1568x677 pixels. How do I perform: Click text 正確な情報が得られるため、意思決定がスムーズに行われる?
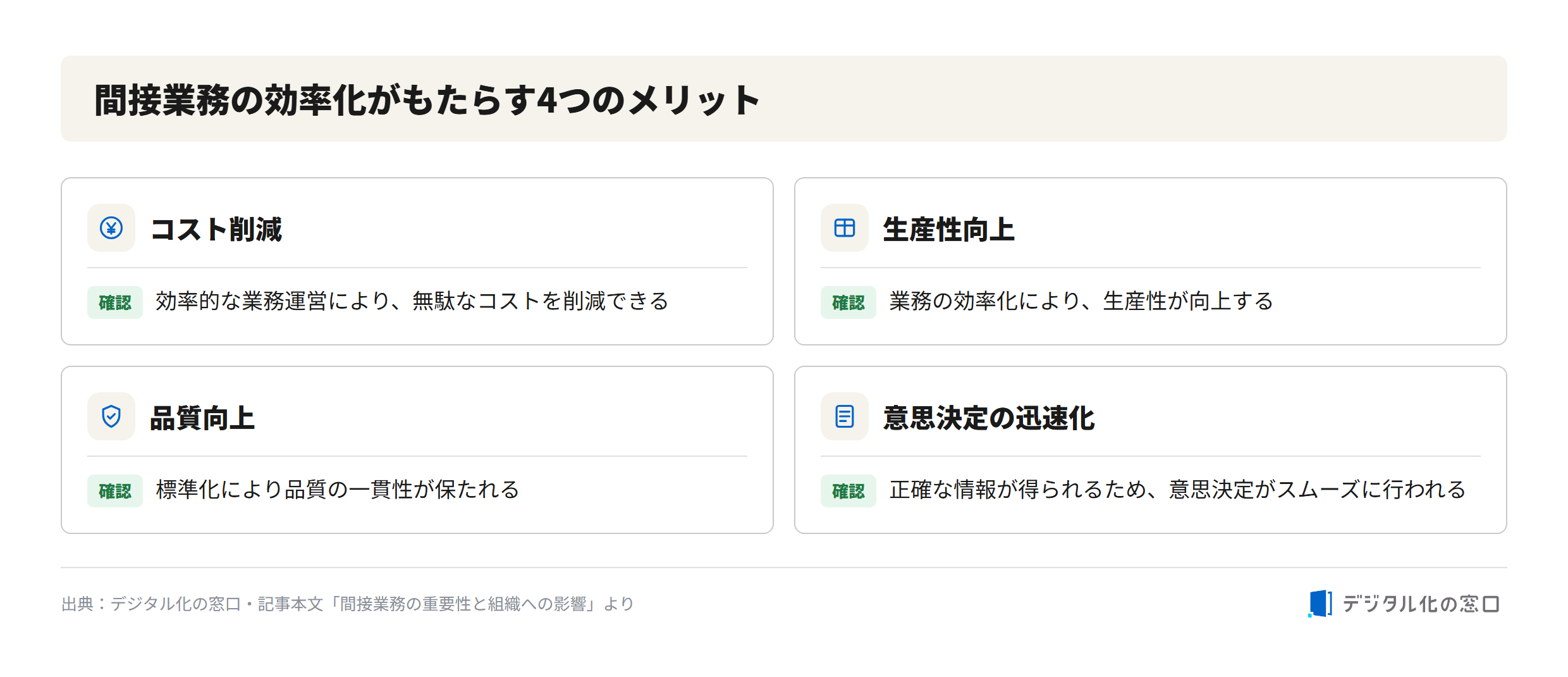point(1177,490)
